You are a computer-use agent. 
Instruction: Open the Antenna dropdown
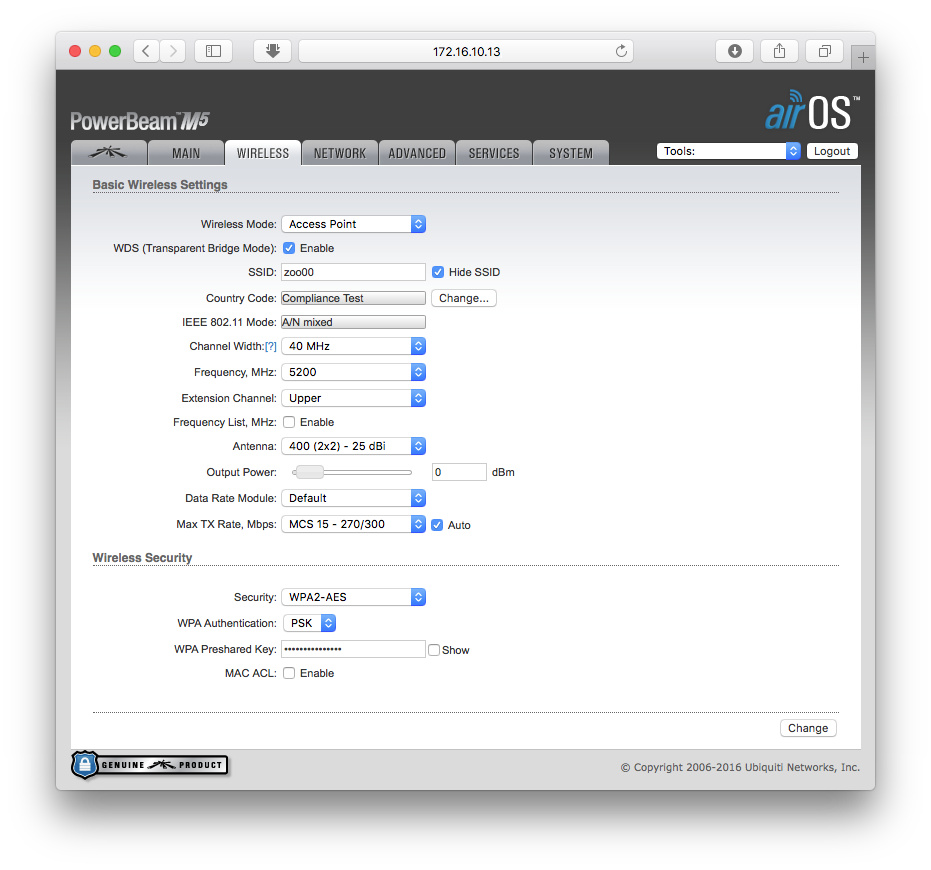tap(353, 446)
